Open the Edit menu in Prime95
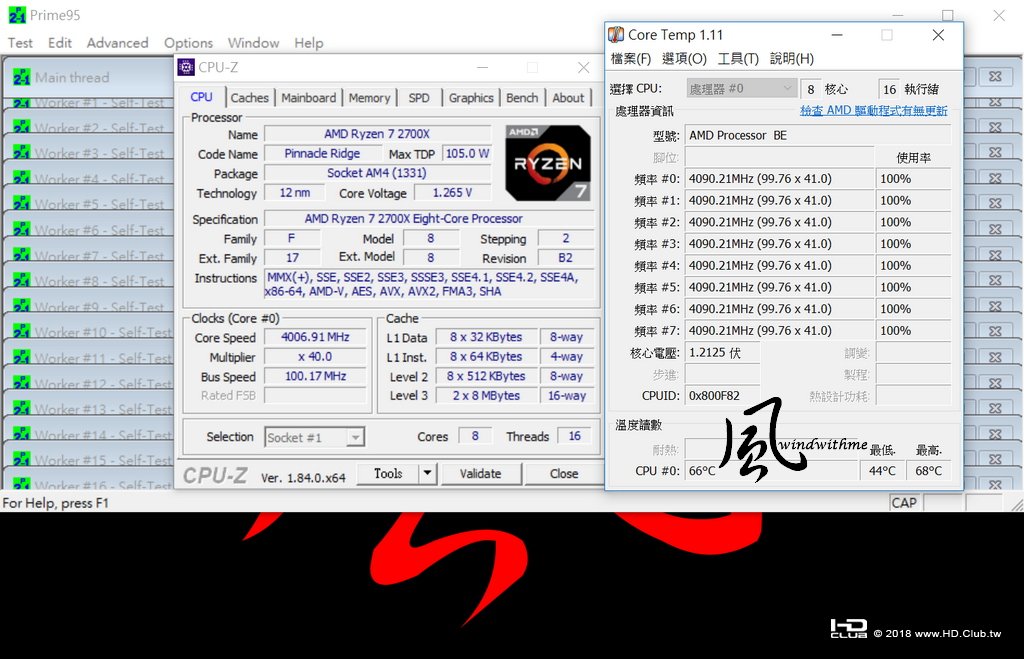The height and width of the screenshot is (659, 1024). tap(59, 43)
